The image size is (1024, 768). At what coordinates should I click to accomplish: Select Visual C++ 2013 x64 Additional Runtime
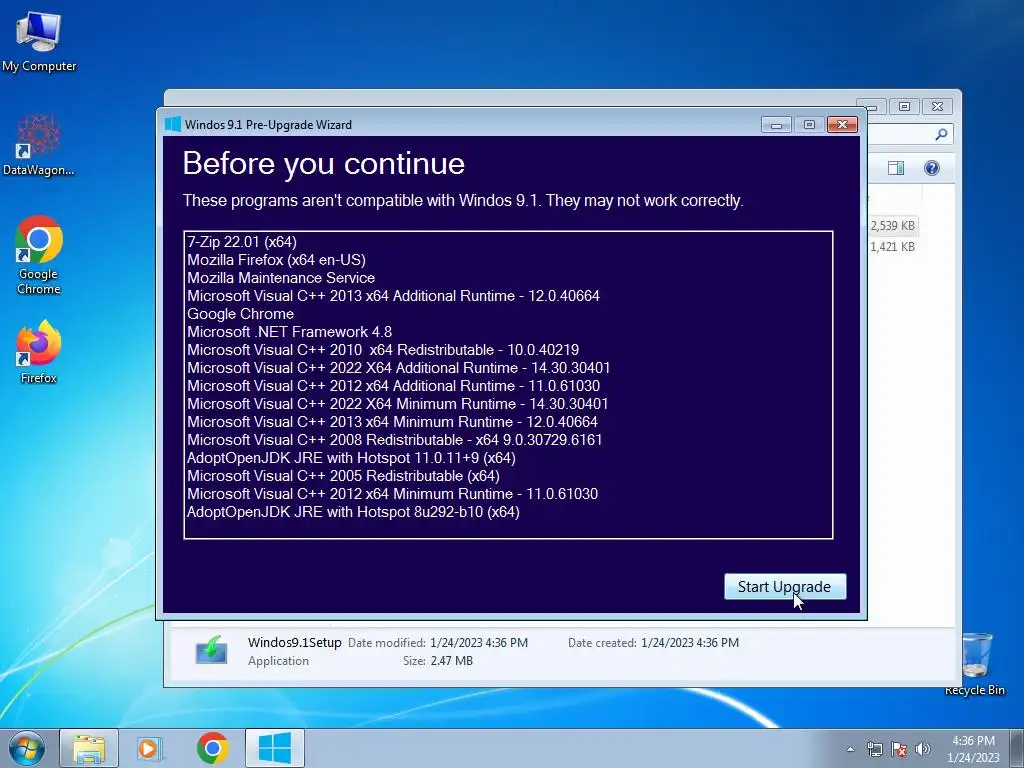pos(393,296)
